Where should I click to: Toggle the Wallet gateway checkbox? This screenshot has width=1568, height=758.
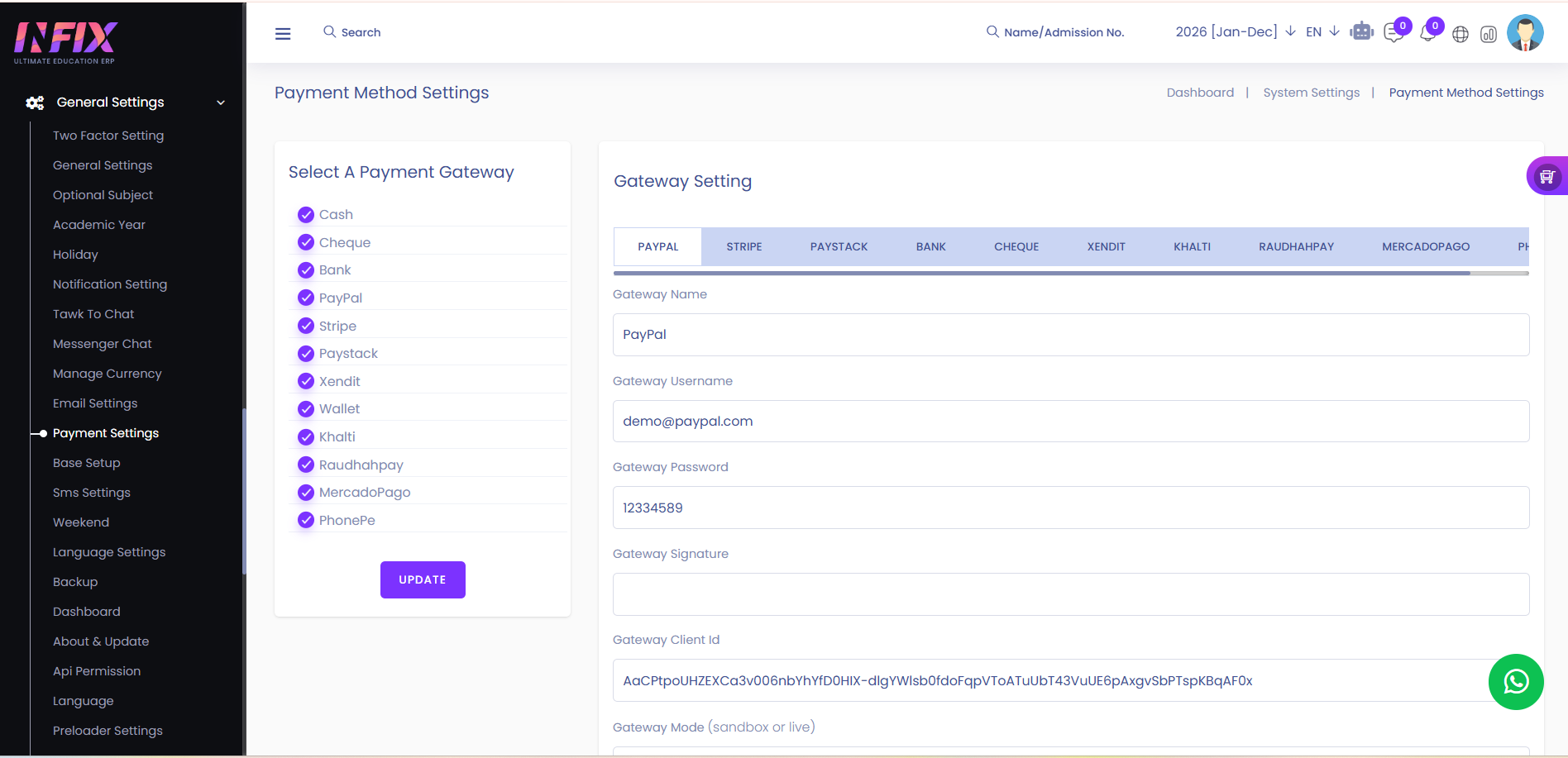tap(306, 409)
